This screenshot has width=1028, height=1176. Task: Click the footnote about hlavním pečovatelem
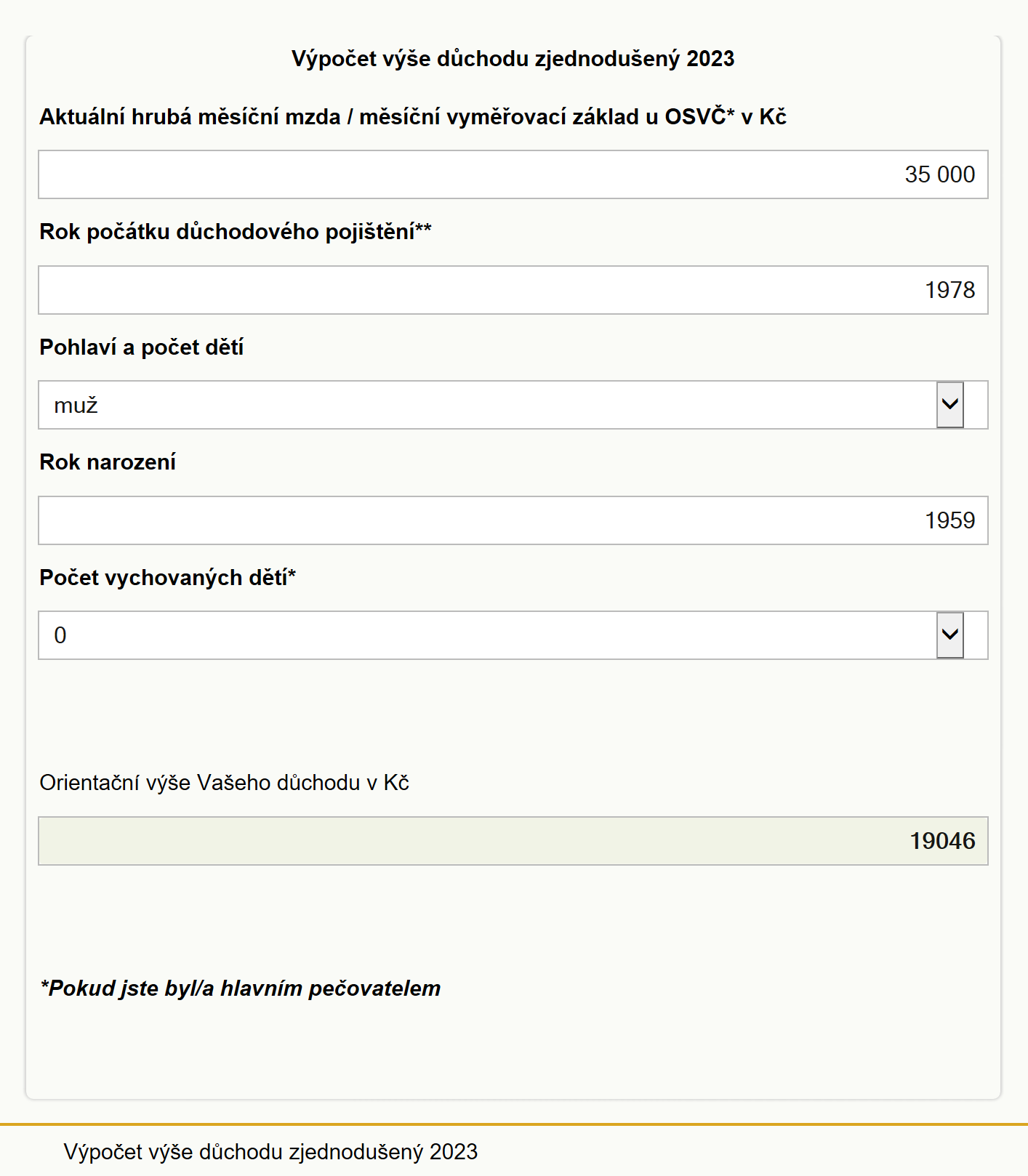241,988
